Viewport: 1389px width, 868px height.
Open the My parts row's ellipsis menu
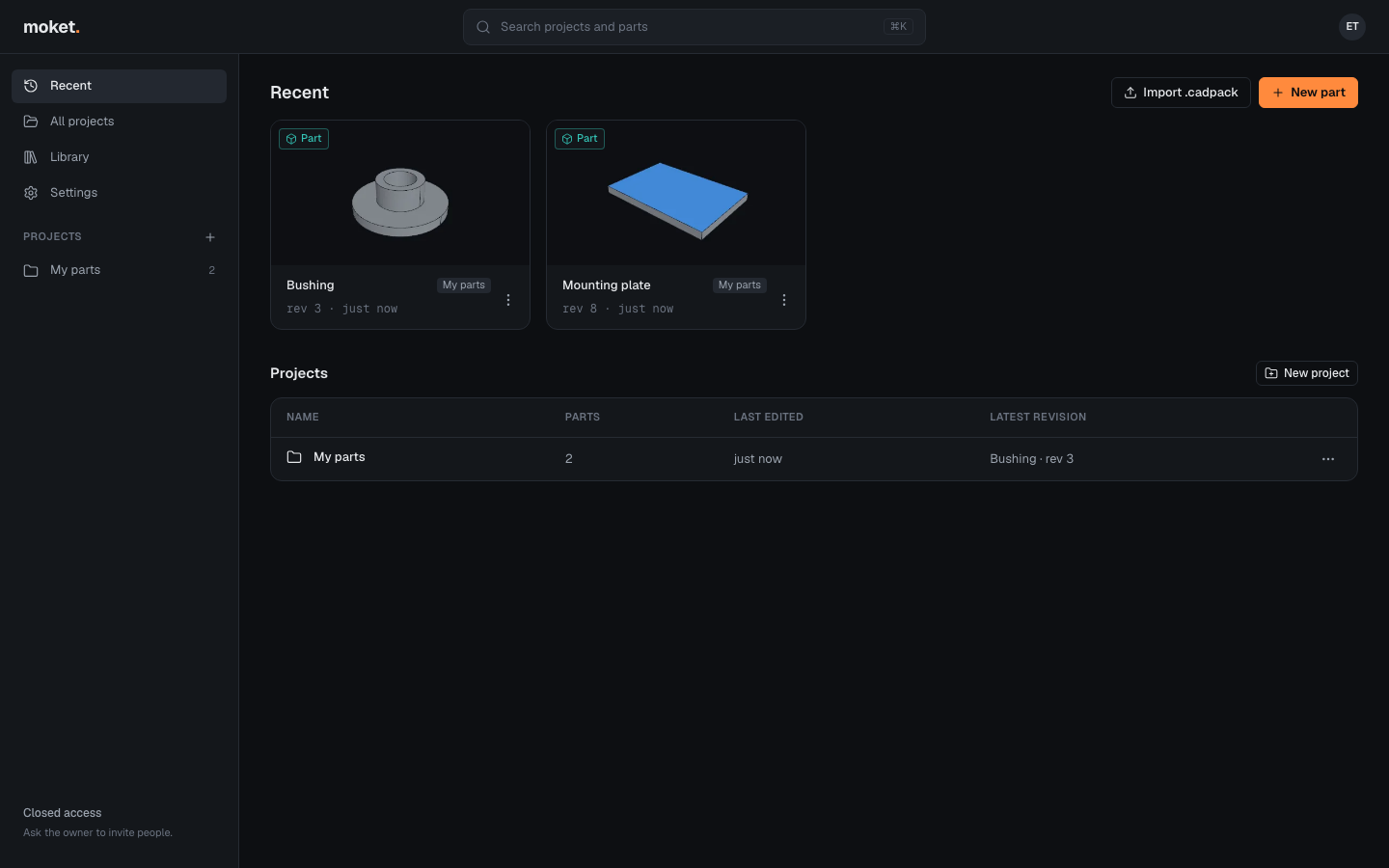[x=1328, y=459]
